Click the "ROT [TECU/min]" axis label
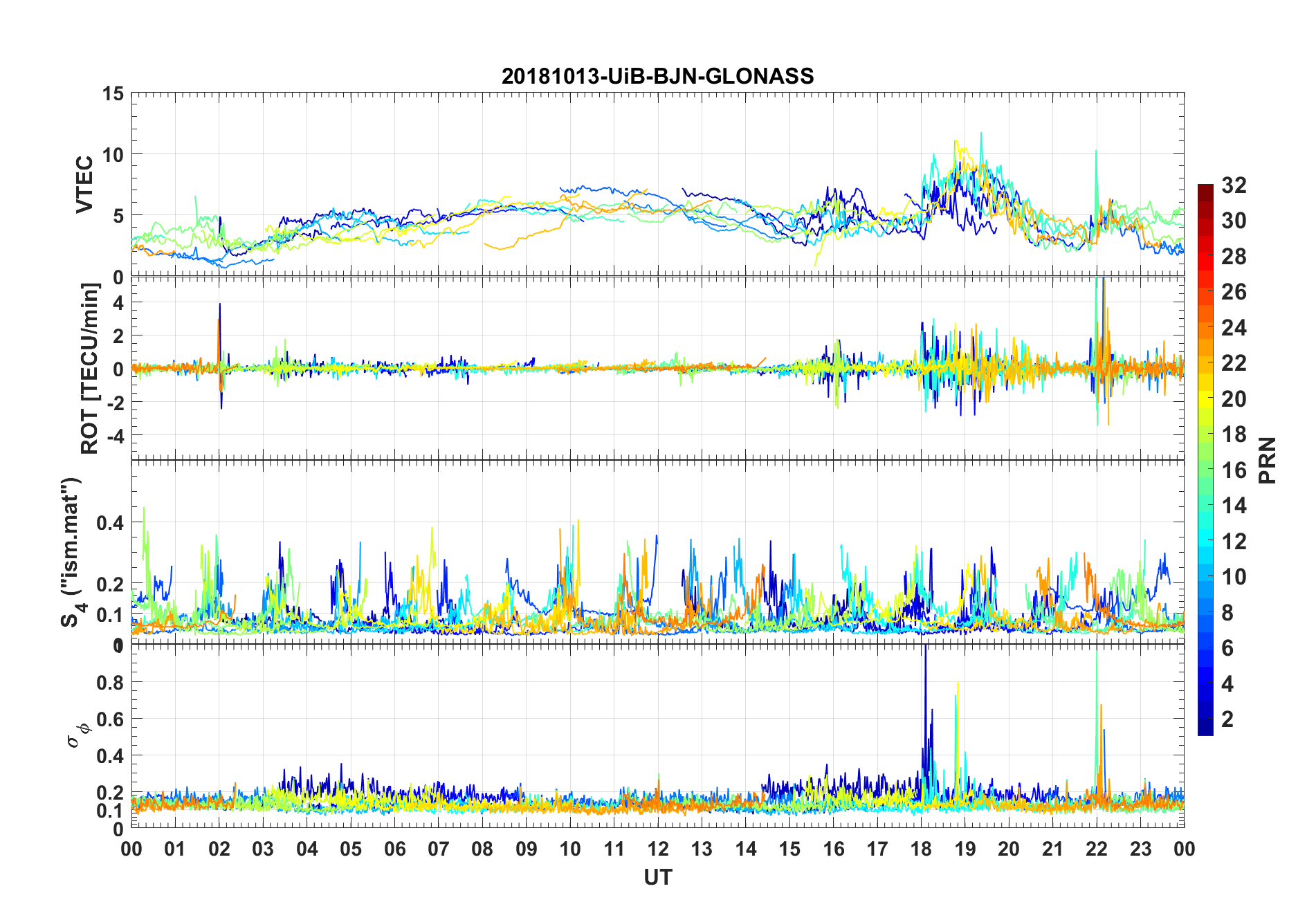This screenshot has width=1316, height=920. tap(90, 369)
